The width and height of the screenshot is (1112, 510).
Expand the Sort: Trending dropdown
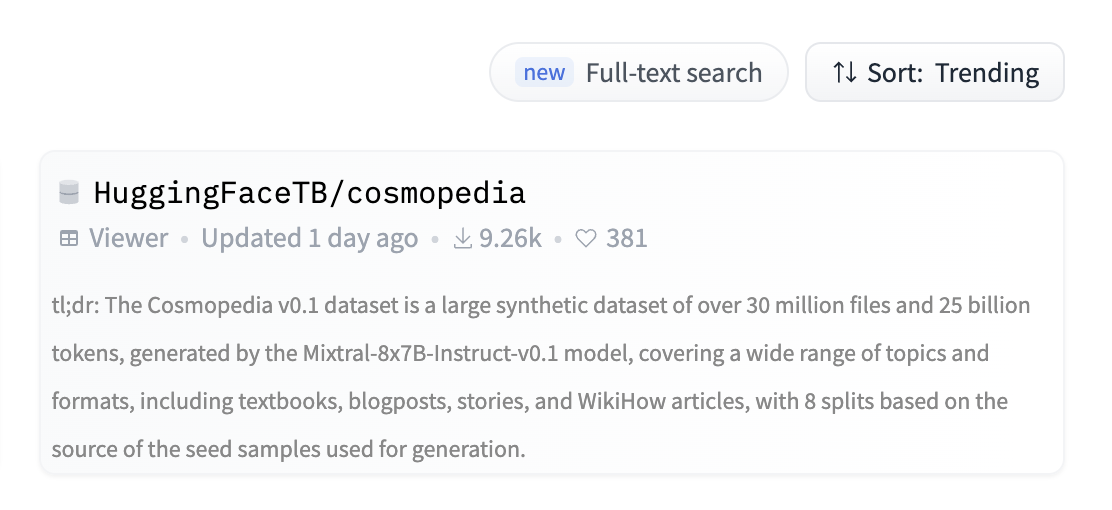tap(935, 72)
